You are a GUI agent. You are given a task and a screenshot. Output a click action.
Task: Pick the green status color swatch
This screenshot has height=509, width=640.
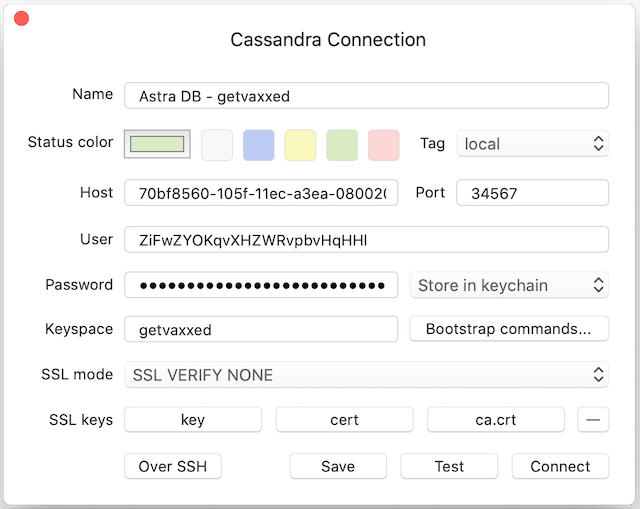pos(342,145)
